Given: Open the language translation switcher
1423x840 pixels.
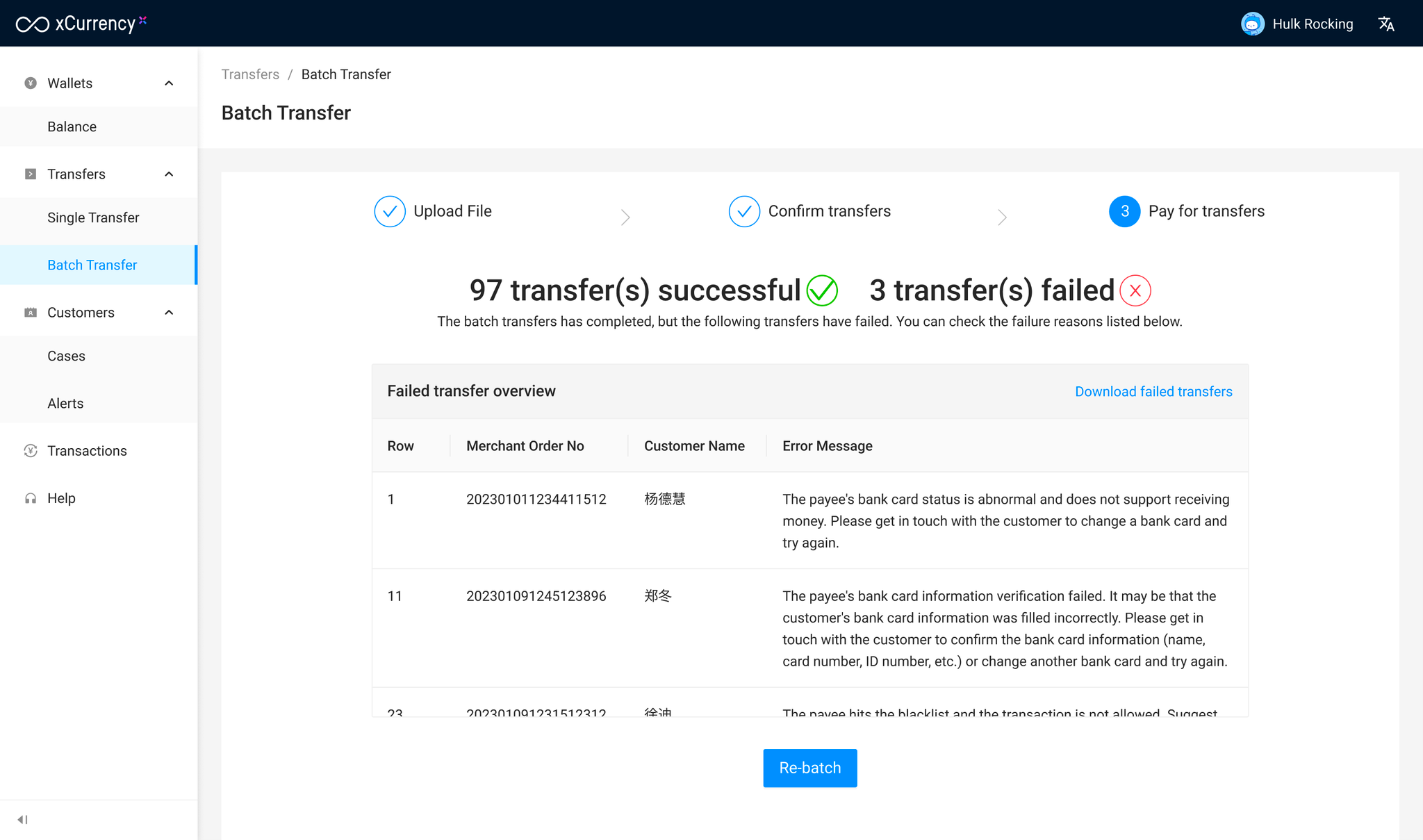Looking at the screenshot, I should (x=1386, y=24).
